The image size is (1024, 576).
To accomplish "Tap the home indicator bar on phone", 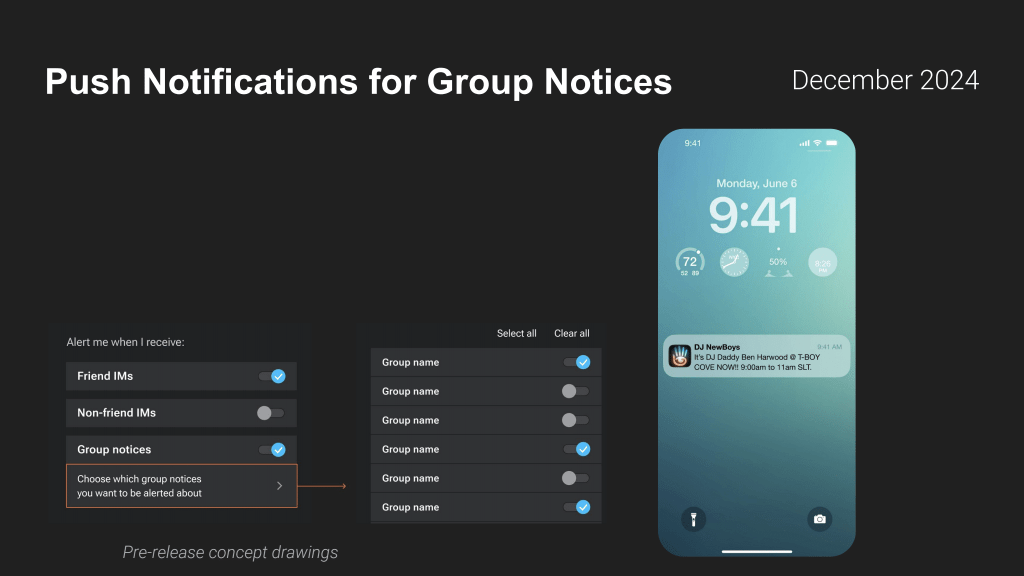I will point(756,550).
